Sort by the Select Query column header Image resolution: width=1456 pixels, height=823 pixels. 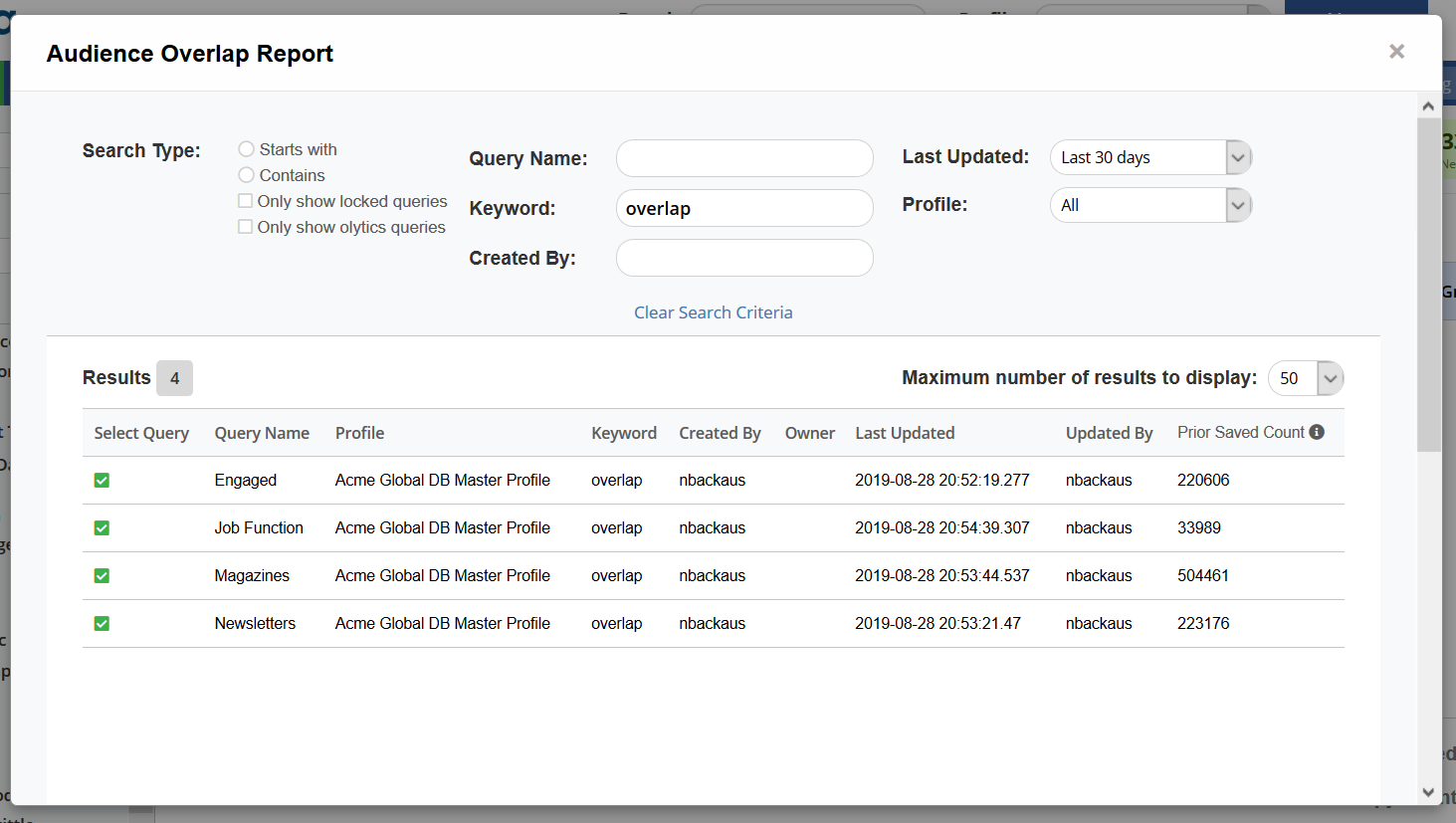(x=141, y=433)
